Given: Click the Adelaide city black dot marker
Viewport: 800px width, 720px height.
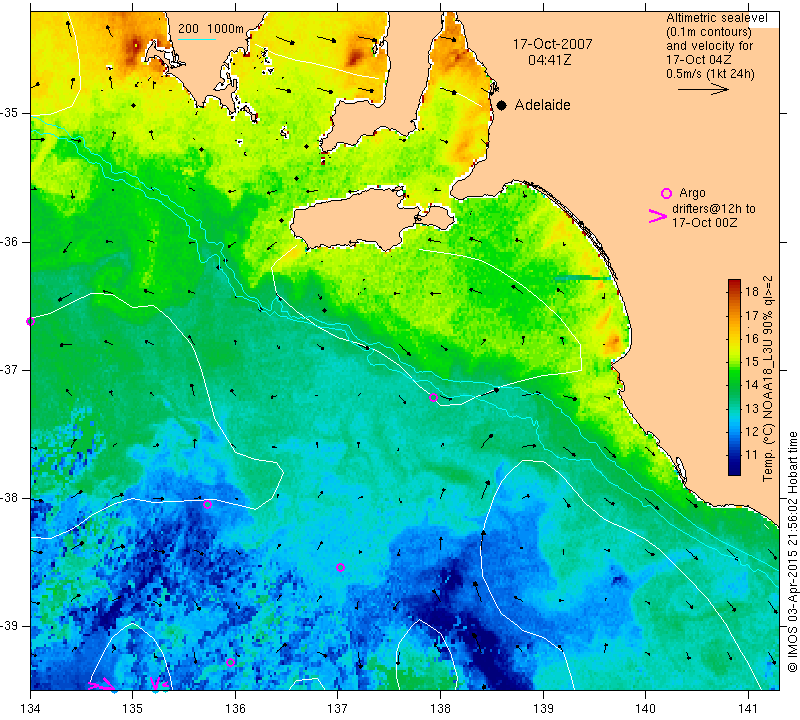Looking at the screenshot, I should (x=502, y=105).
